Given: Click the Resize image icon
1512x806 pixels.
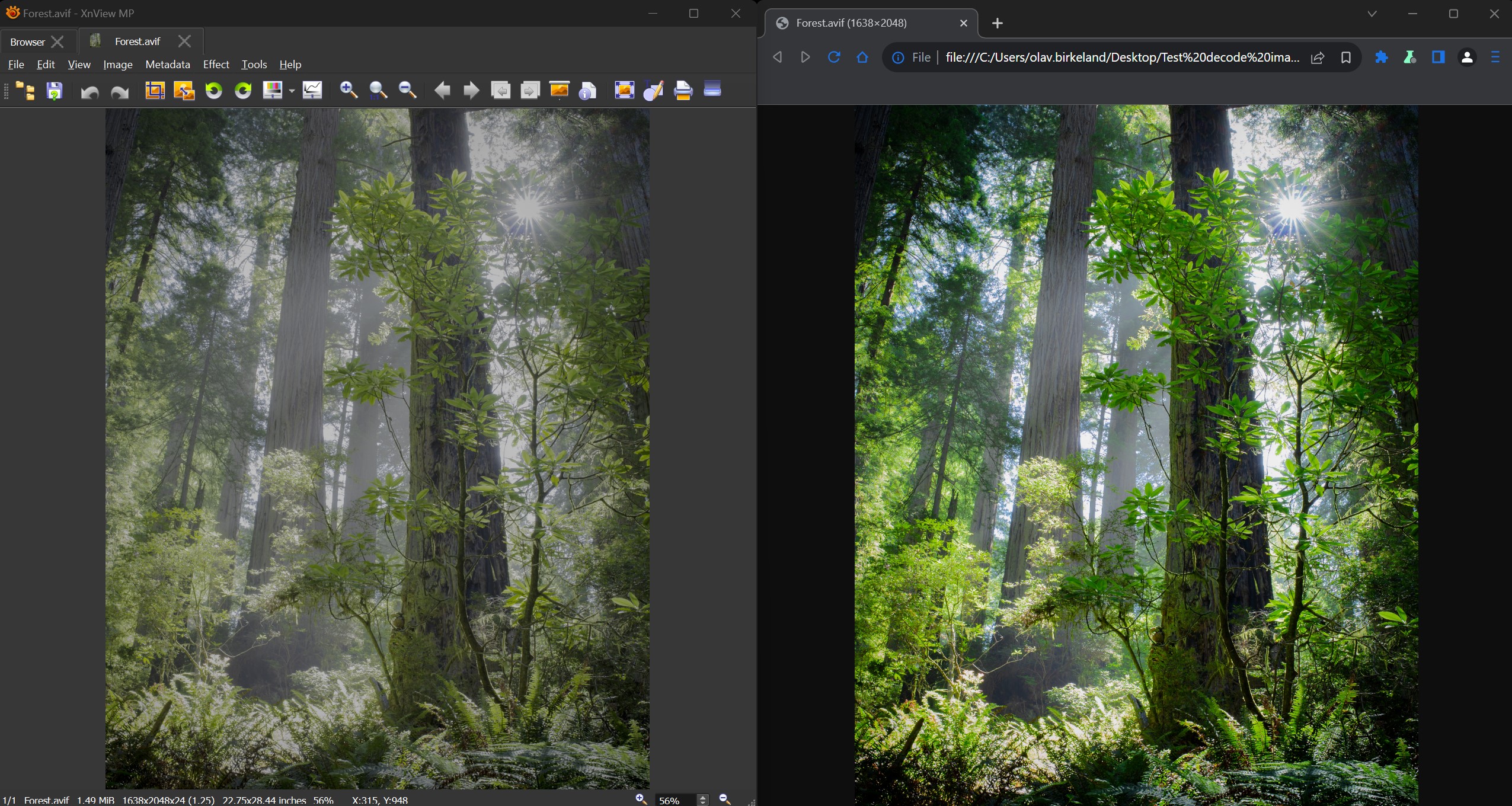Looking at the screenshot, I should (x=184, y=91).
